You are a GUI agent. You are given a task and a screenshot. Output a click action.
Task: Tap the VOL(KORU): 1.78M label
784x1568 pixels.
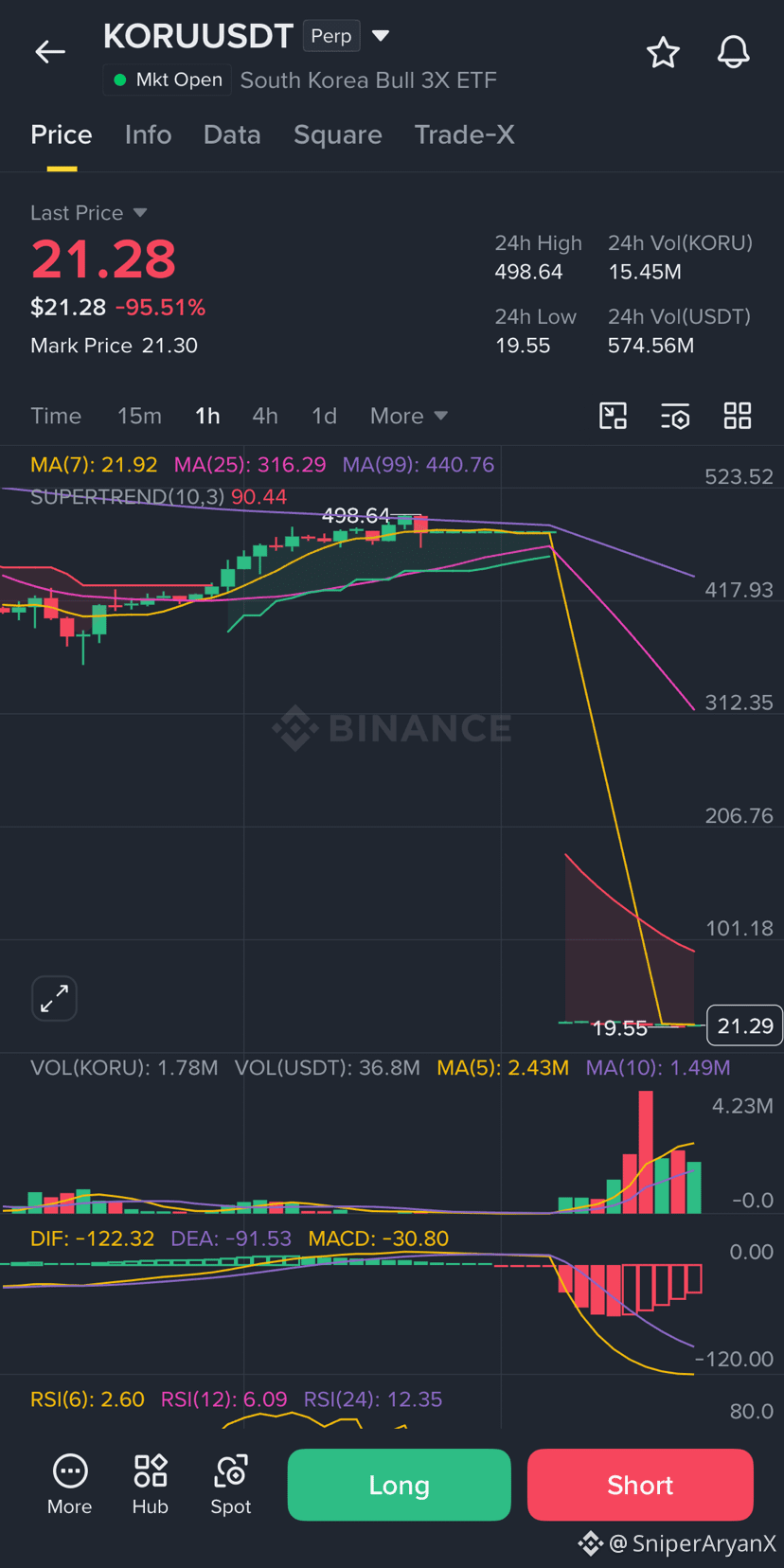124,1068
